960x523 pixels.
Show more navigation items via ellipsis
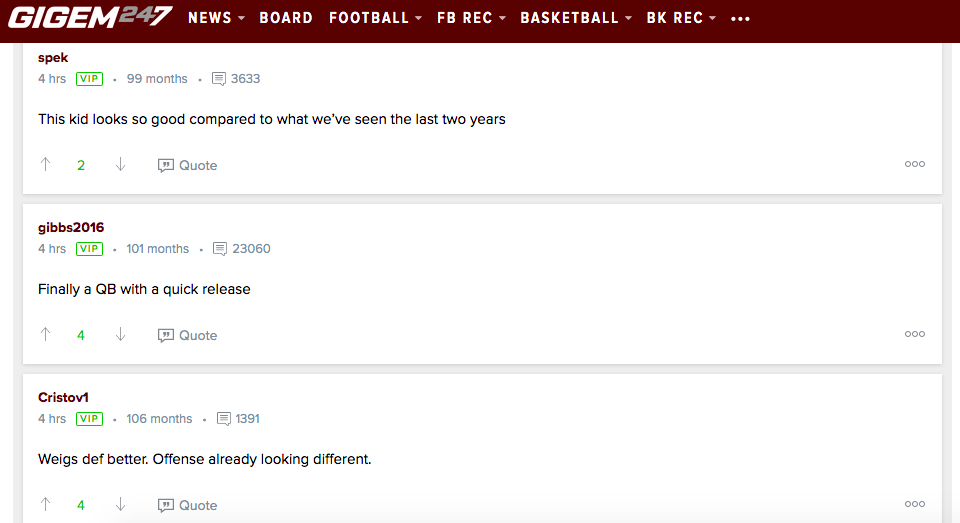tap(740, 19)
